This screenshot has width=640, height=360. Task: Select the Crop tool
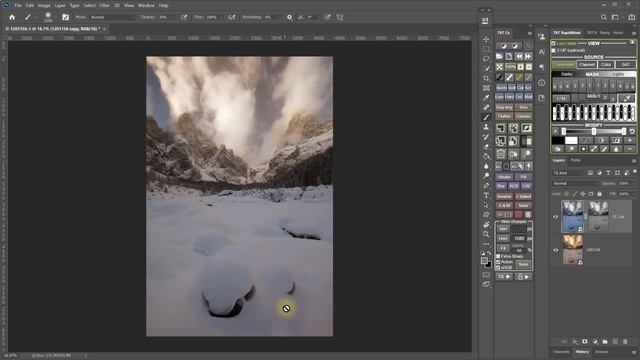pyautogui.click(x=486, y=78)
